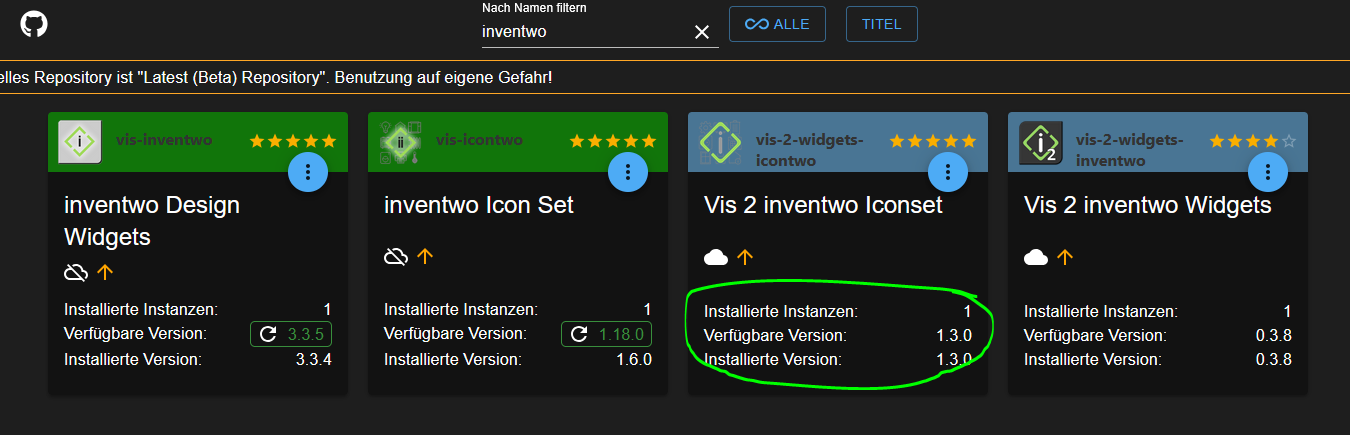Click the crossed-out cloud icon on inventwo Design Widgets
The image size is (1350, 435).
pos(76,271)
